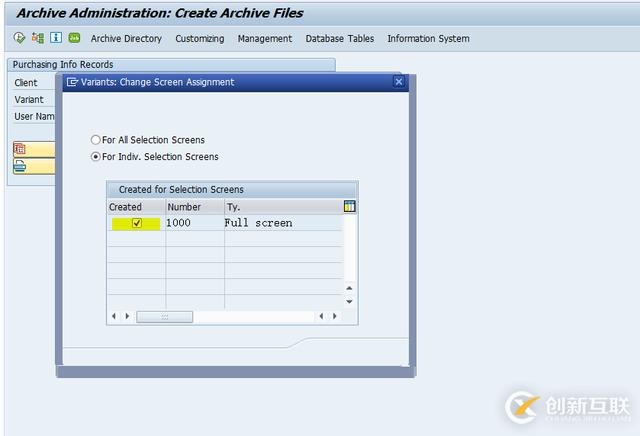Click the green toolbar icon beside Archive Directory
Viewport: 640px width, 436px height.
pos(74,38)
